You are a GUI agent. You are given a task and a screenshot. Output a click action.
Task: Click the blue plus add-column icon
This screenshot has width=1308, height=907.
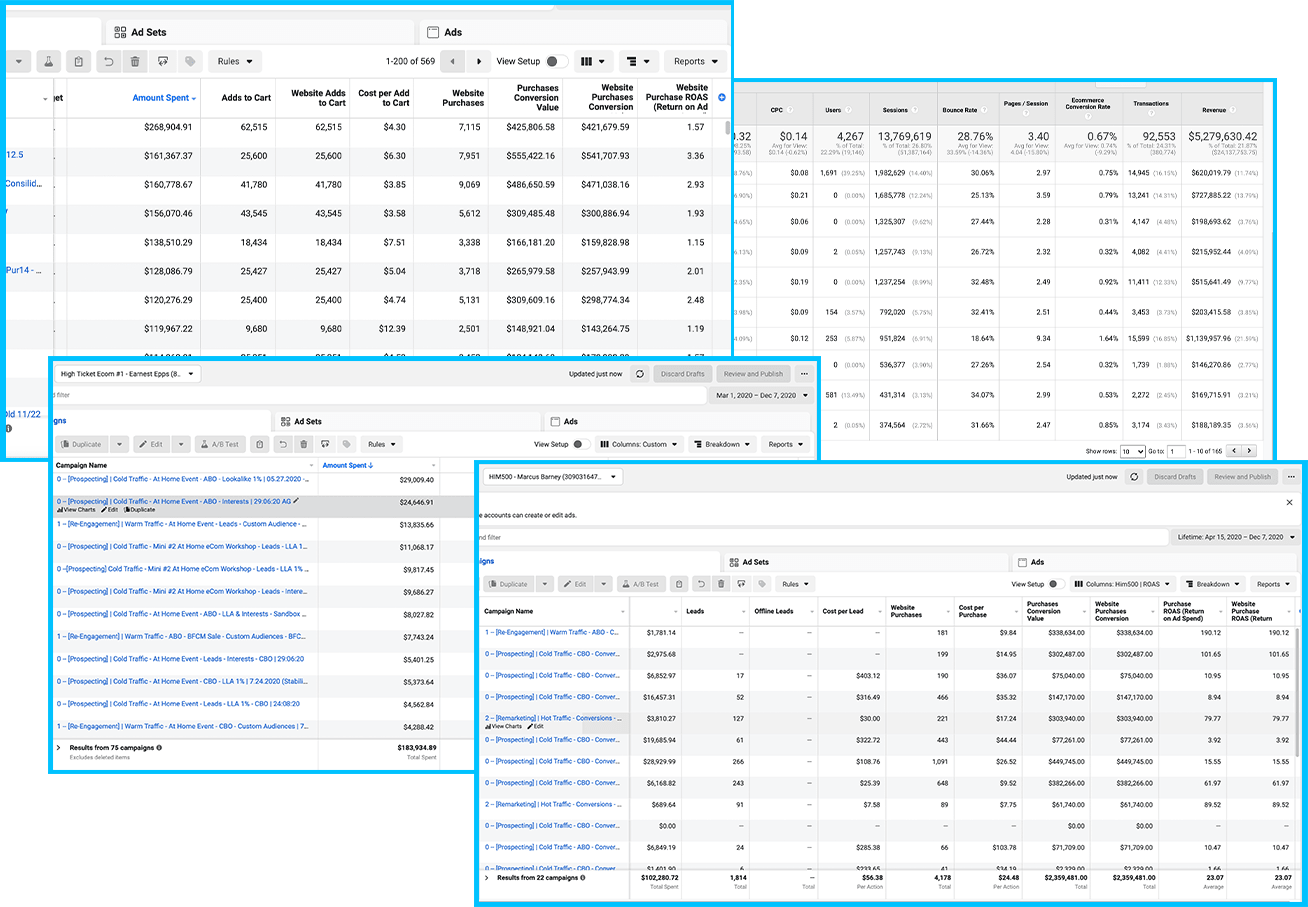click(722, 97)
